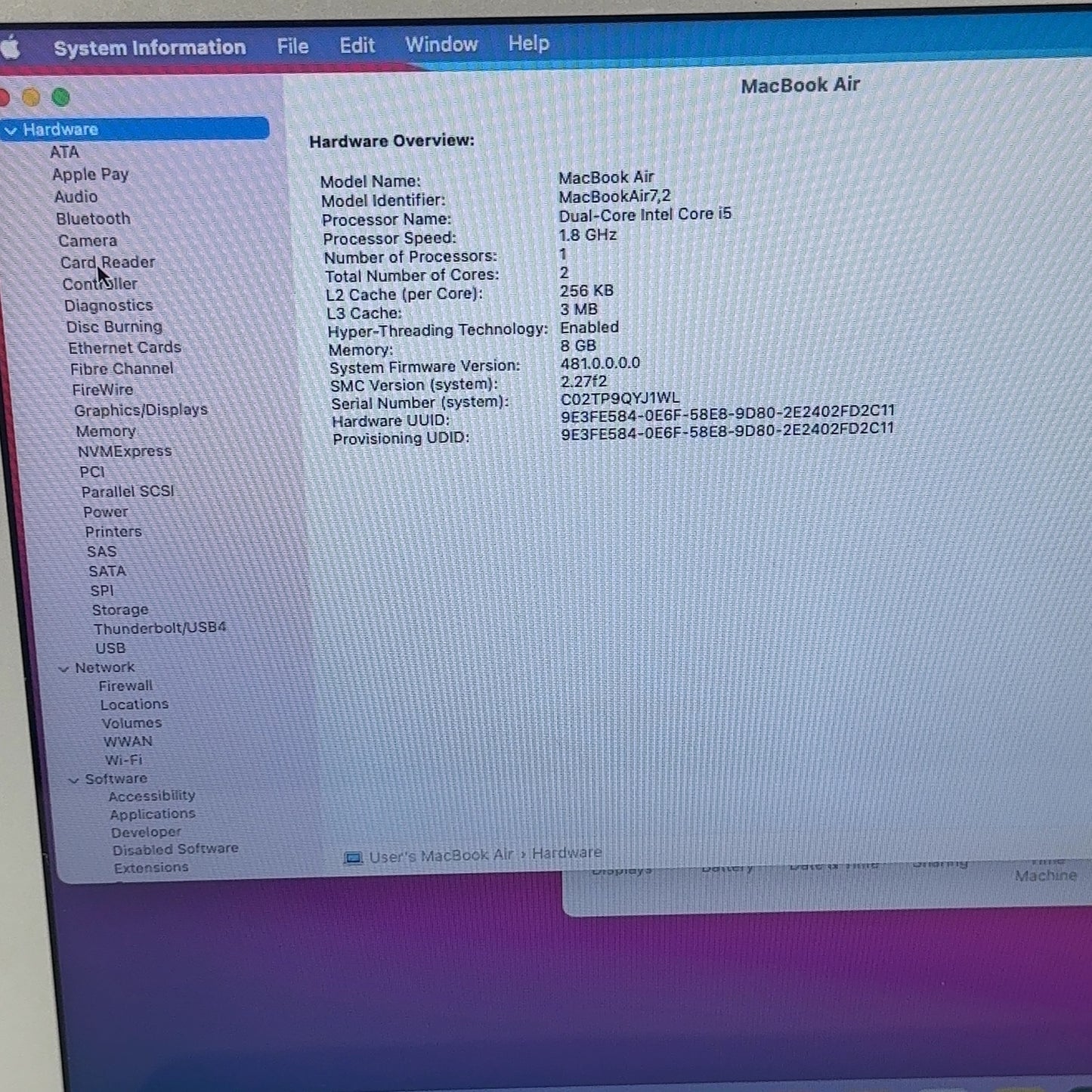Select Audio in the sidebar

(x=76, y=196)
